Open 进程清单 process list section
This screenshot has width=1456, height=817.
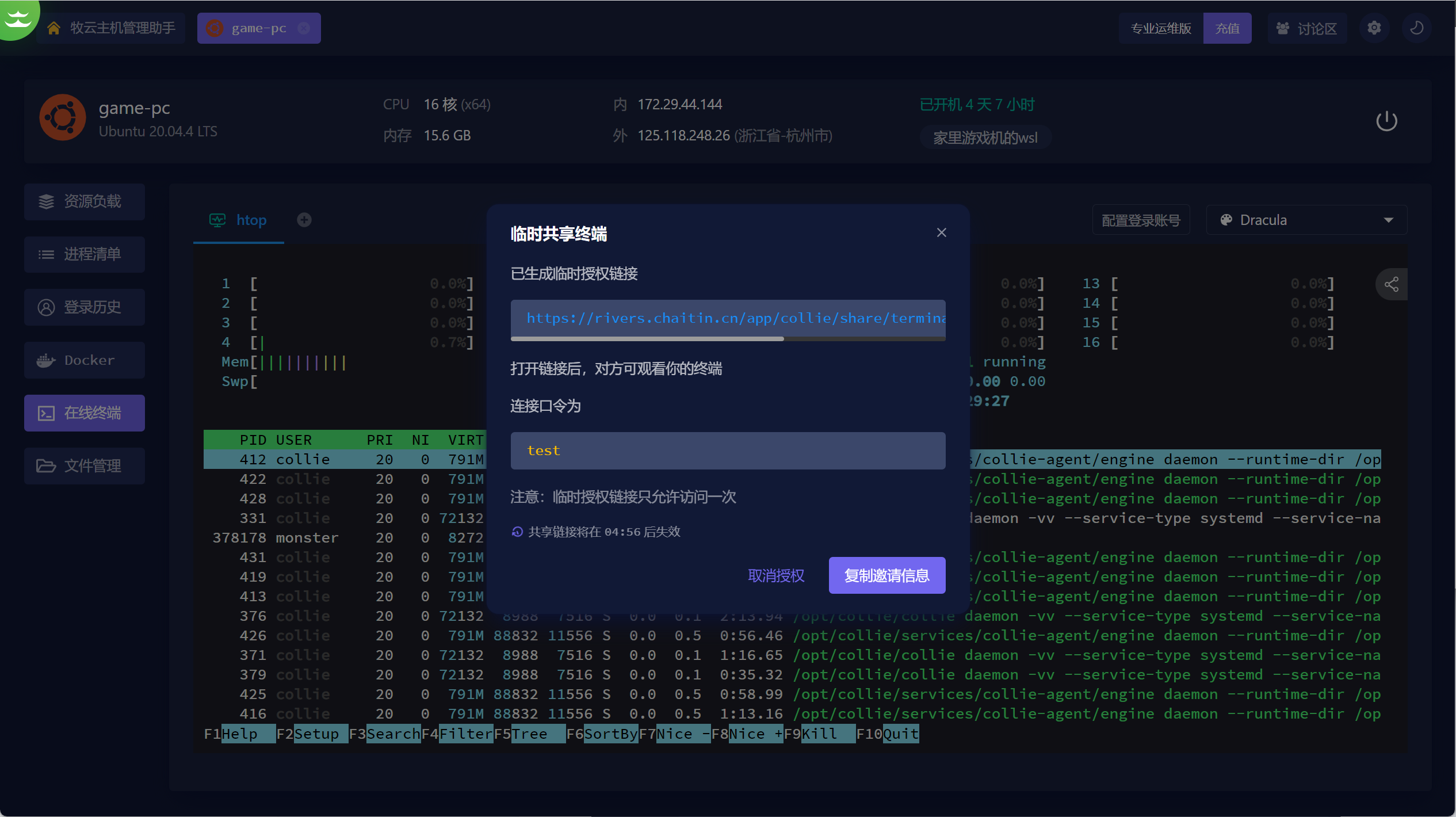[x=85, y=254]
